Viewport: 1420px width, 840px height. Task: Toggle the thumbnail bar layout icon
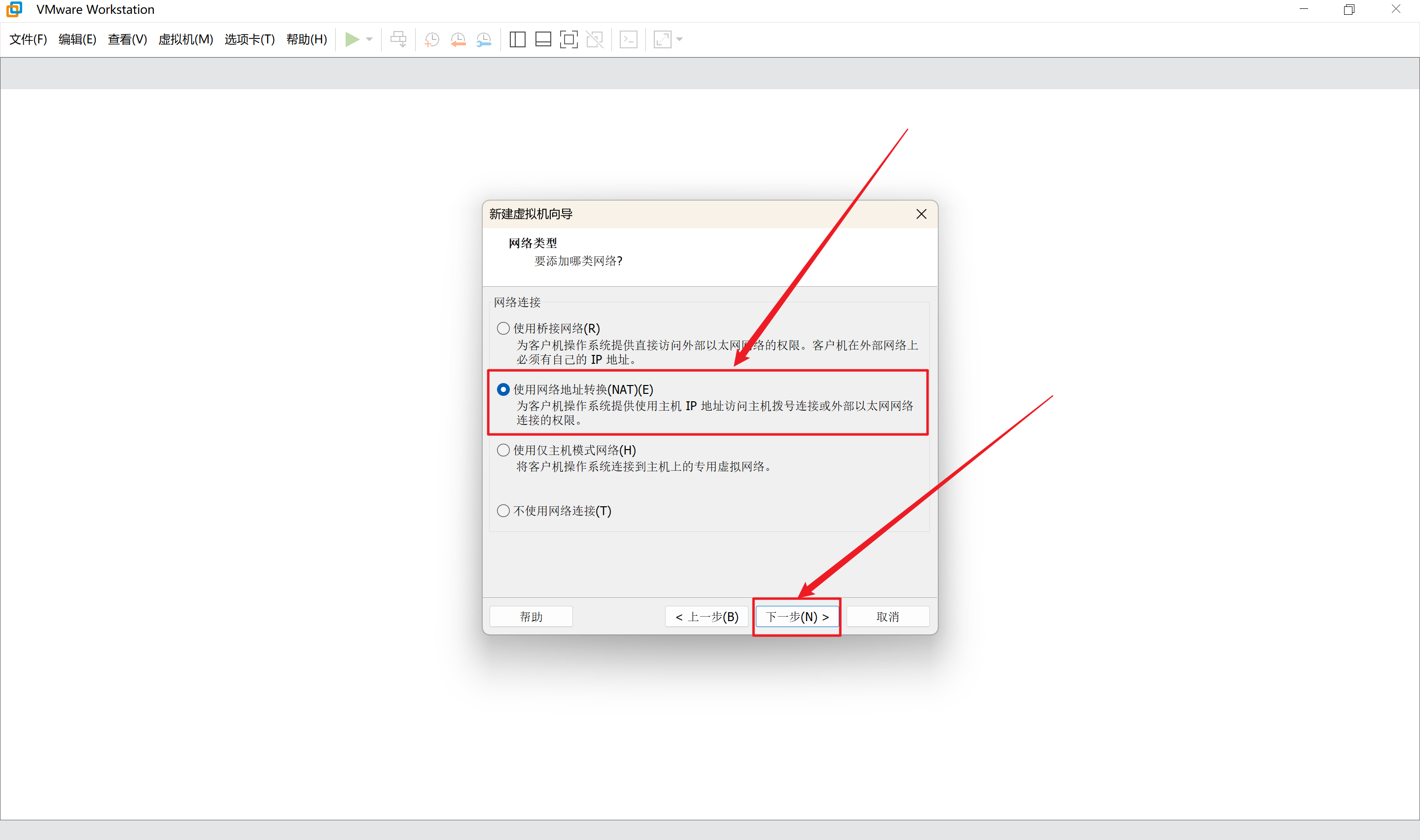click(x=543, y=39)
